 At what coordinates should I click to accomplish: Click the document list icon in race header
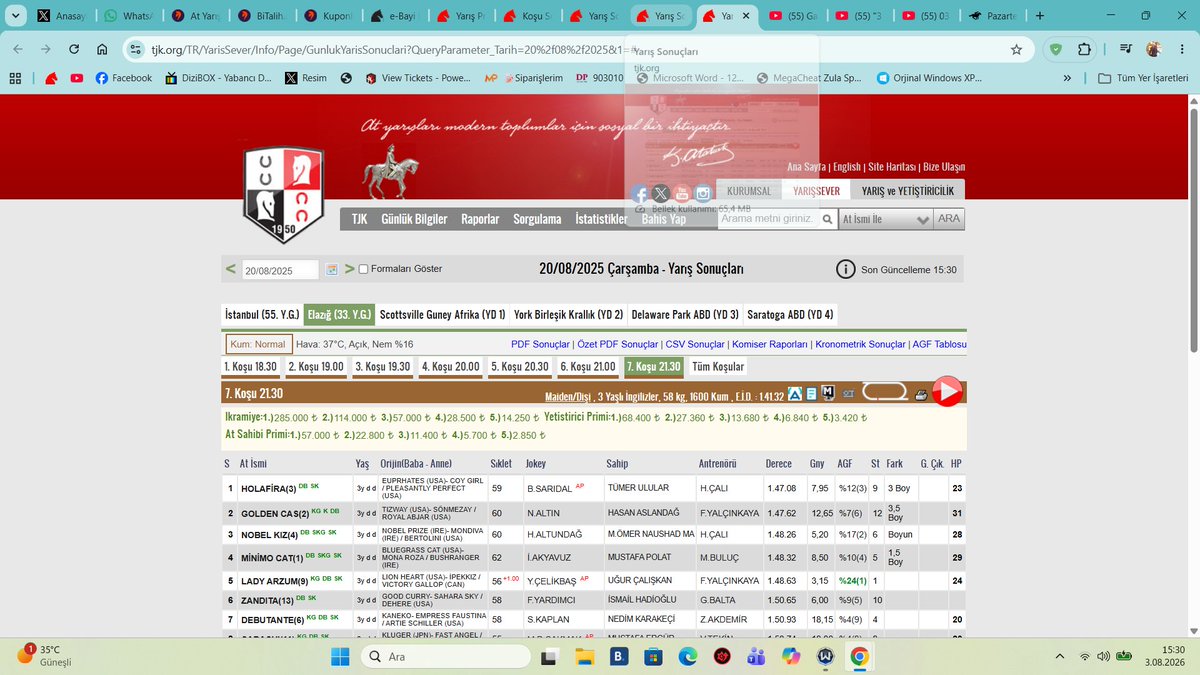[x=811, y=394]
